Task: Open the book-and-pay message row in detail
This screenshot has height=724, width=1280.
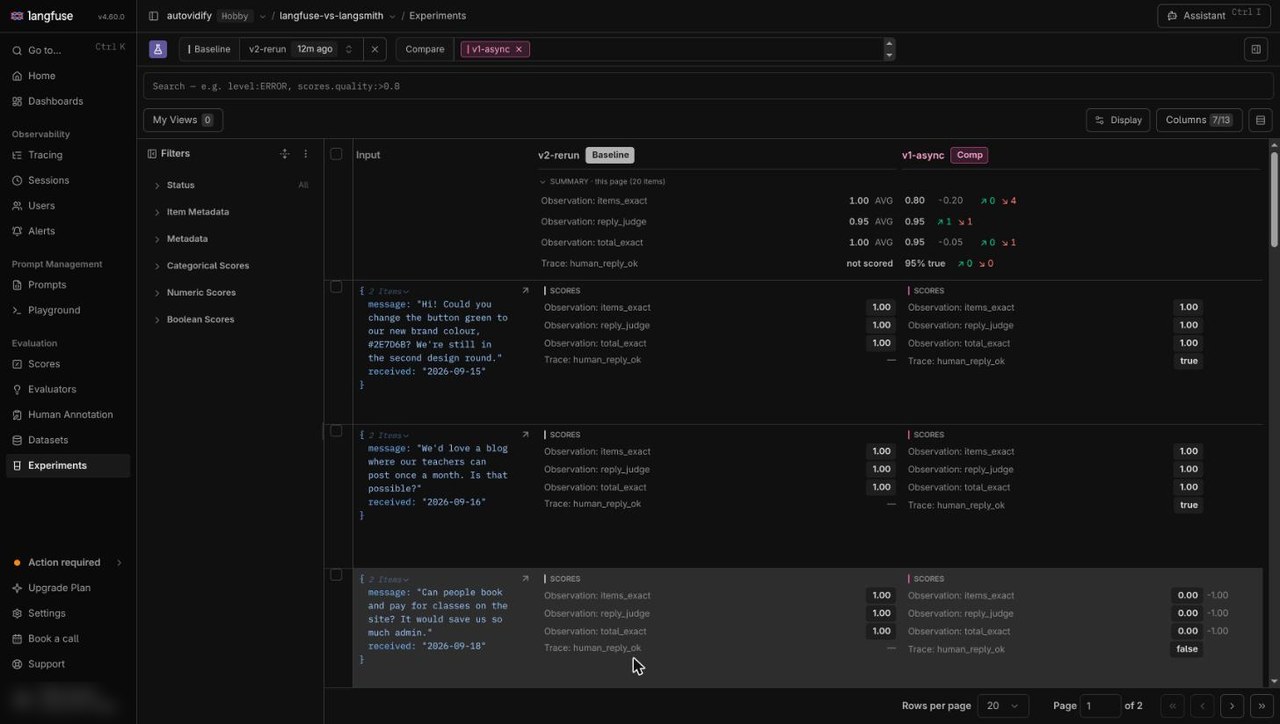Action: click(x=525, y=579)
